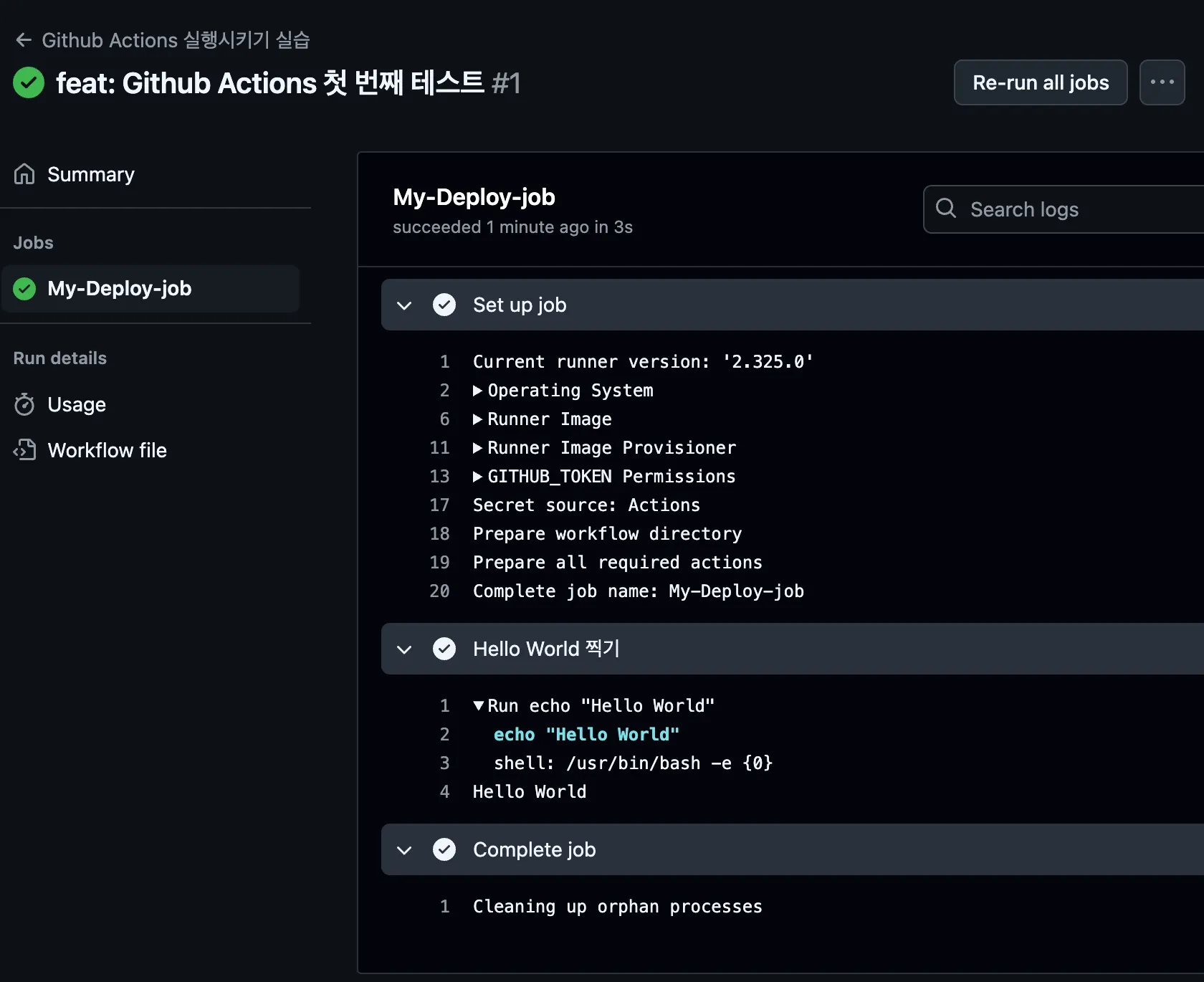
Task: Click 'succeeded 1 minute ago in 3s' status text
Action: coord(512,227)
